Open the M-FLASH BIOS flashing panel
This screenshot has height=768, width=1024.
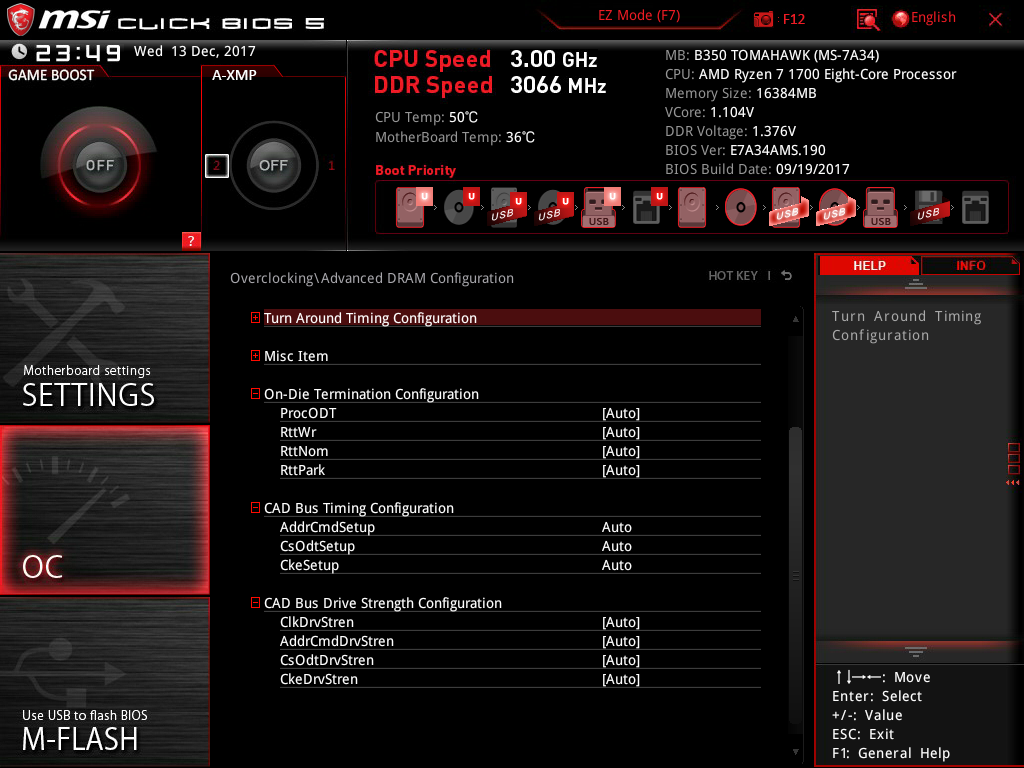point(104,682)
